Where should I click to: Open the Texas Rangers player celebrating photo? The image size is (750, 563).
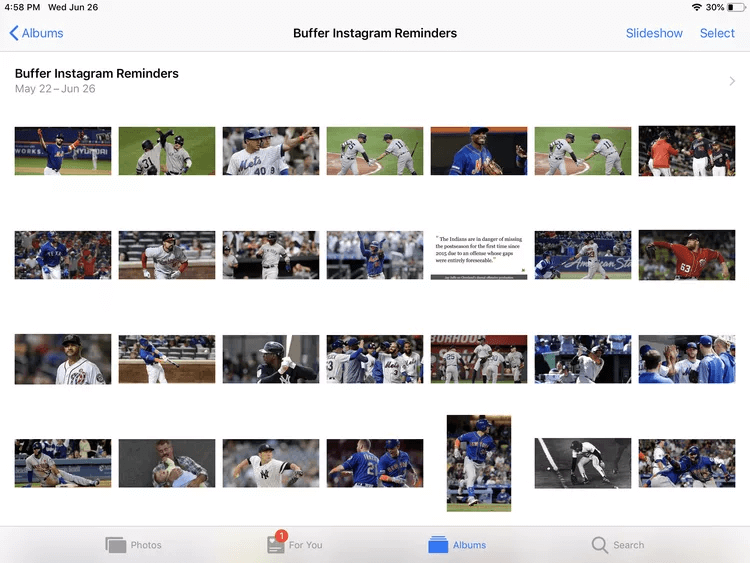point(63,255)
